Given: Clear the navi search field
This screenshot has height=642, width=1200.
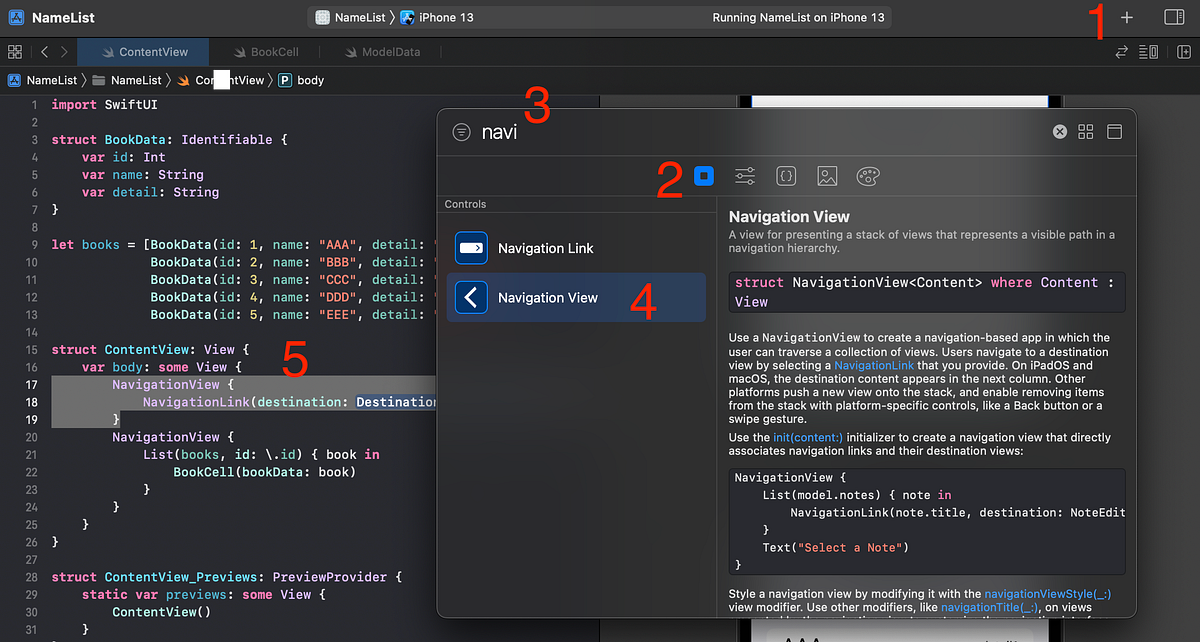Looking at the screenshot, I should click(1059, 131).
